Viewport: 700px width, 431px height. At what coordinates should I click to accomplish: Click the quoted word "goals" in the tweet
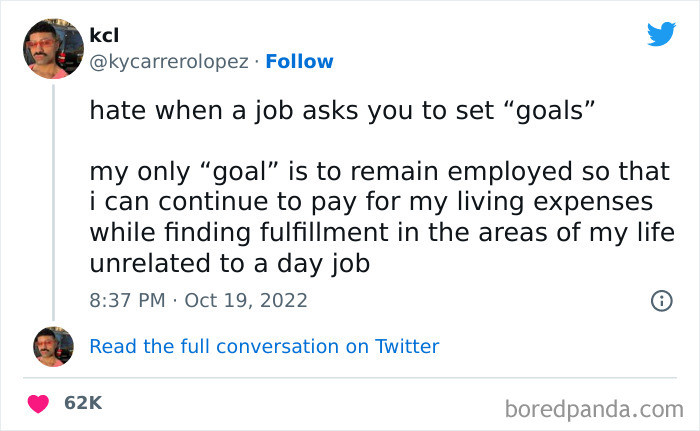click(548, 111)
